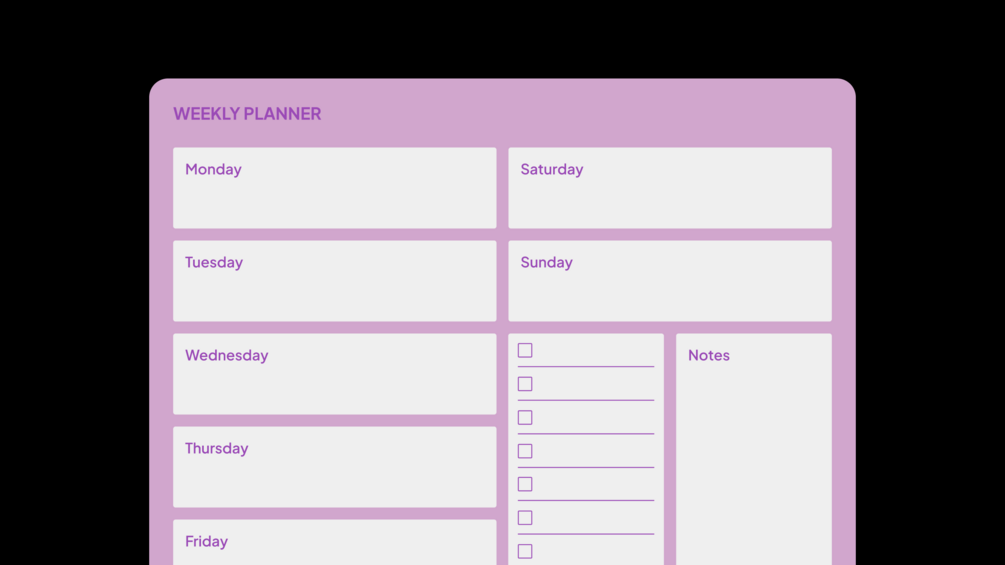This screenshot has height=565, width=1005.
Task: Select the WEEKLY PLANNER title text
Action: [x=247, y=114]
